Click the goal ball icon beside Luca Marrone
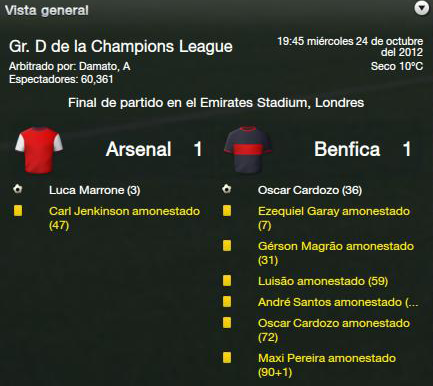Image resolution: width=433 pixels, height=386 pixels. point(18,189)
